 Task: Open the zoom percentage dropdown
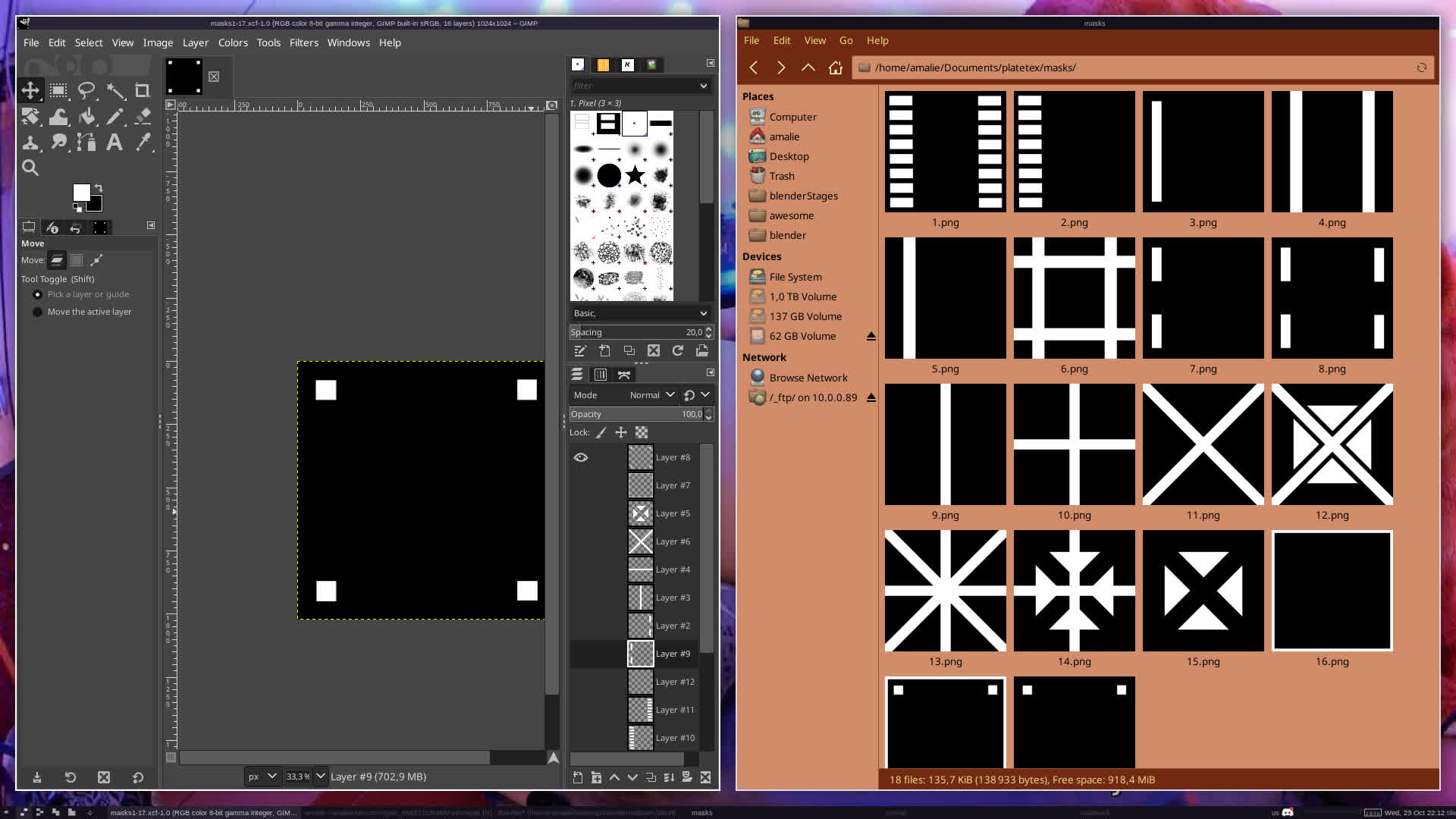pyautogui.click(x=321, y=777)
